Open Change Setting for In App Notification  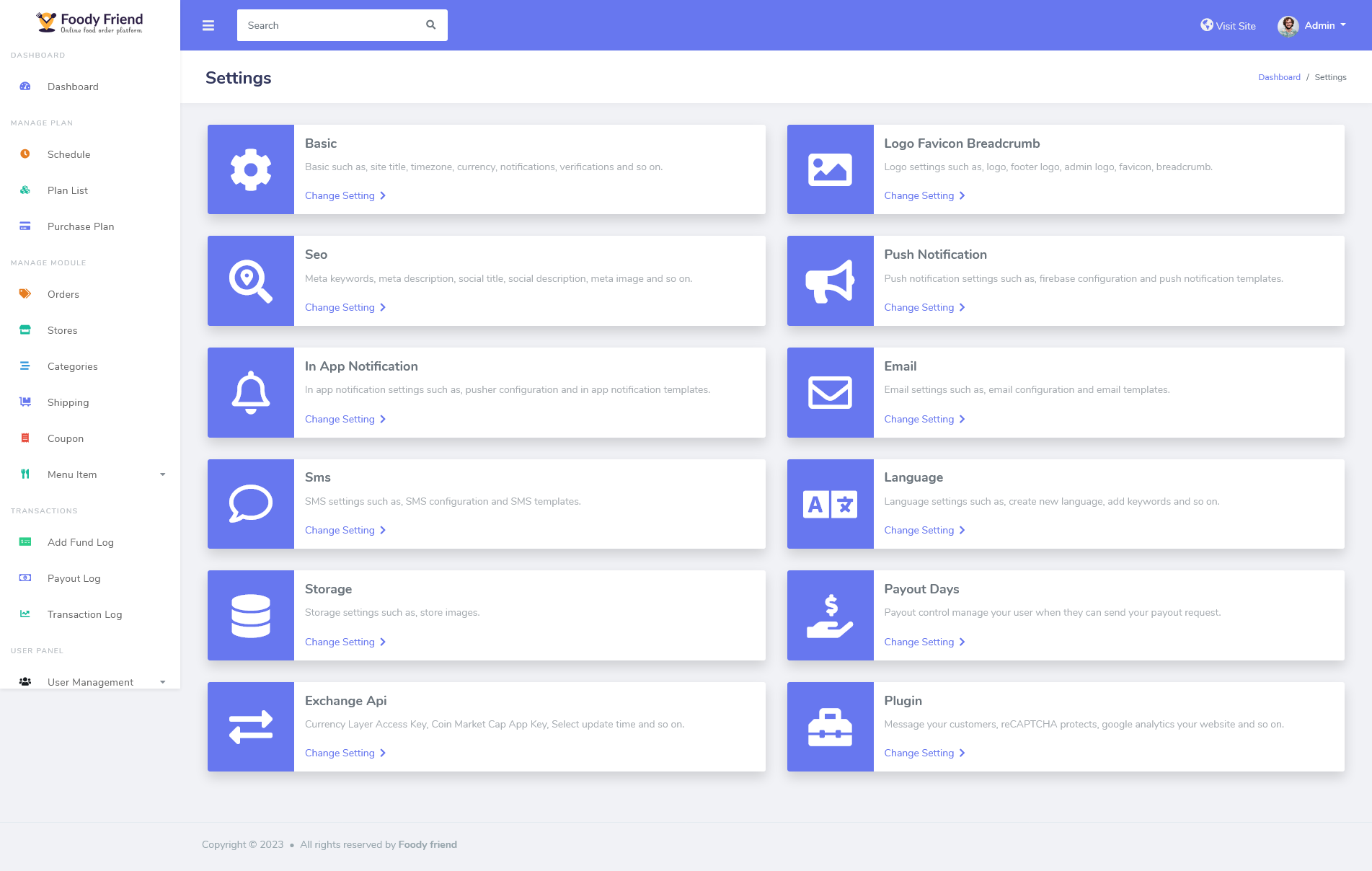[x=345, y=419]
